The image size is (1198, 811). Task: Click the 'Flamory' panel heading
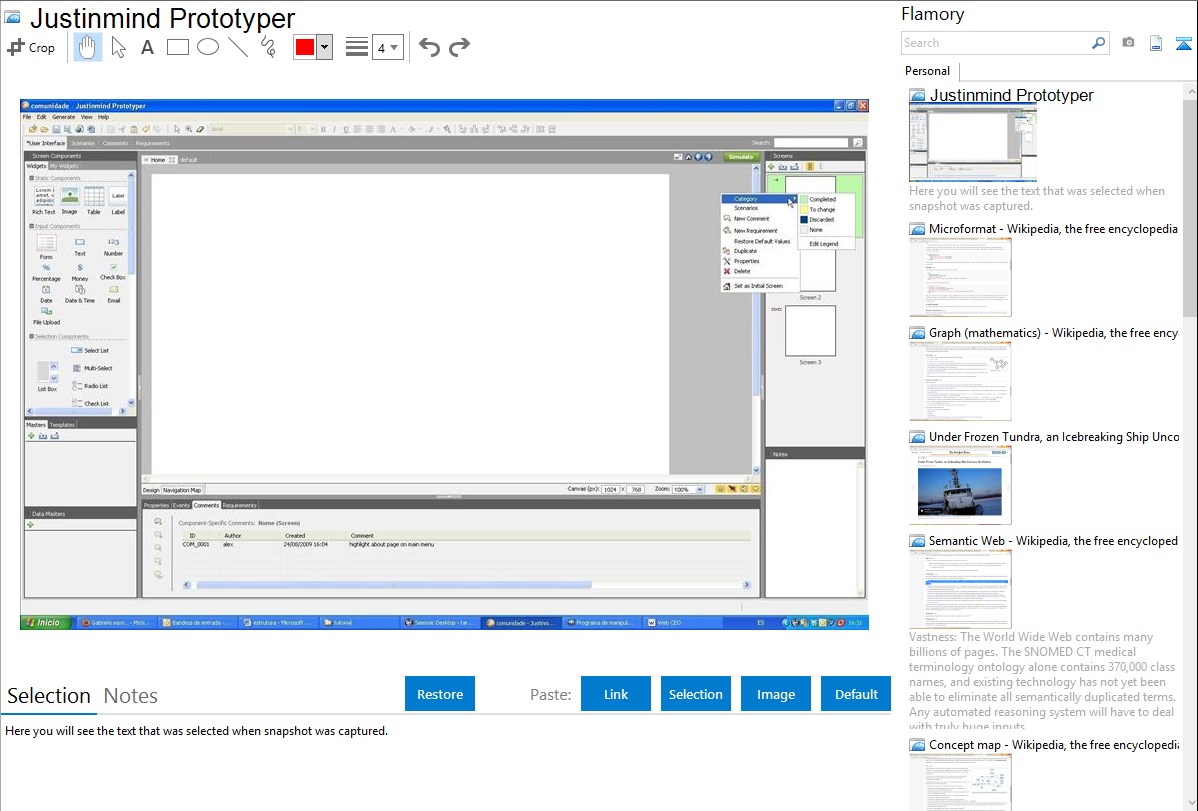click(933, 14)
